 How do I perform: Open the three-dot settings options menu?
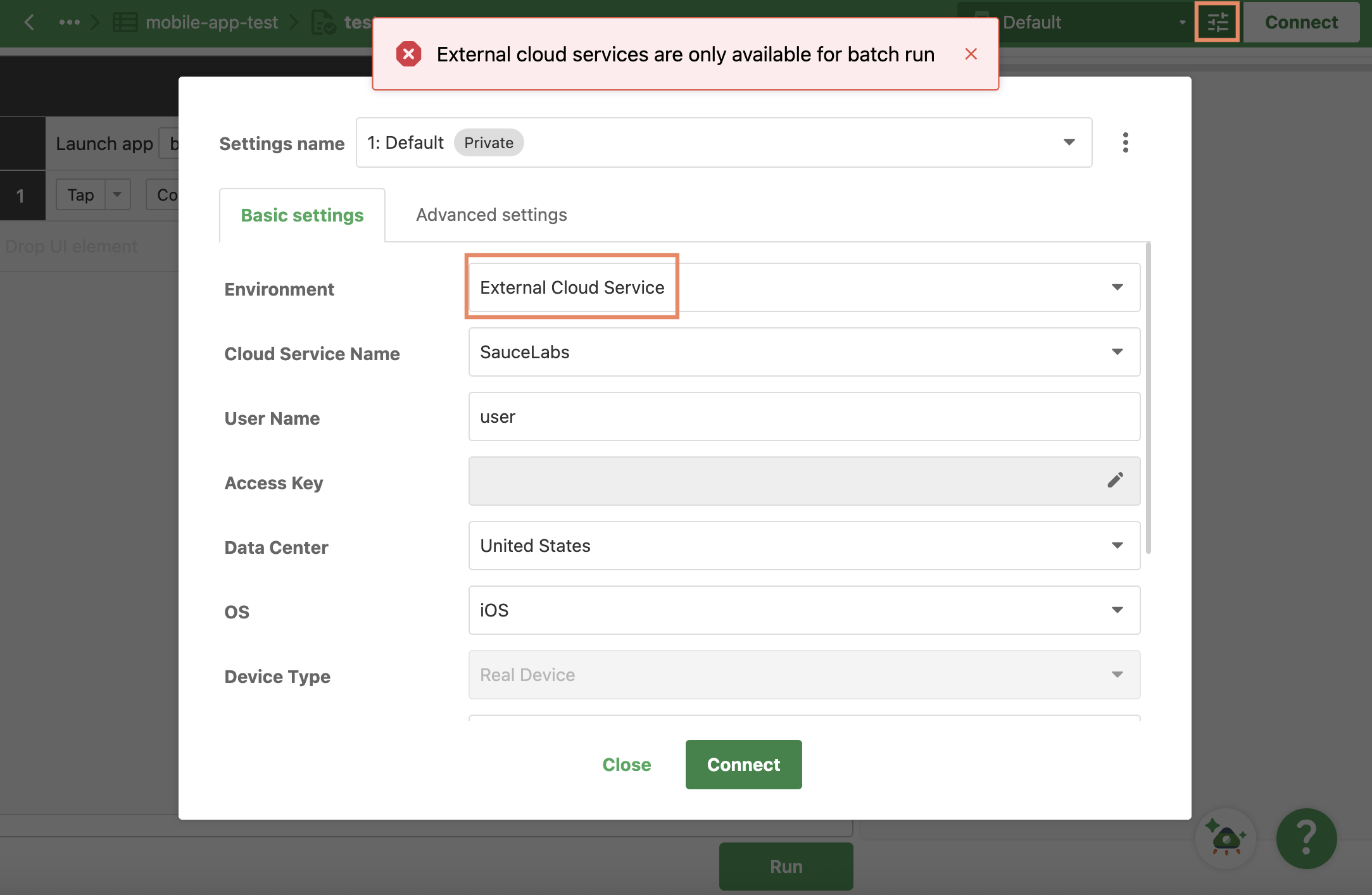pyautogui.click(x=1125, y=142)
